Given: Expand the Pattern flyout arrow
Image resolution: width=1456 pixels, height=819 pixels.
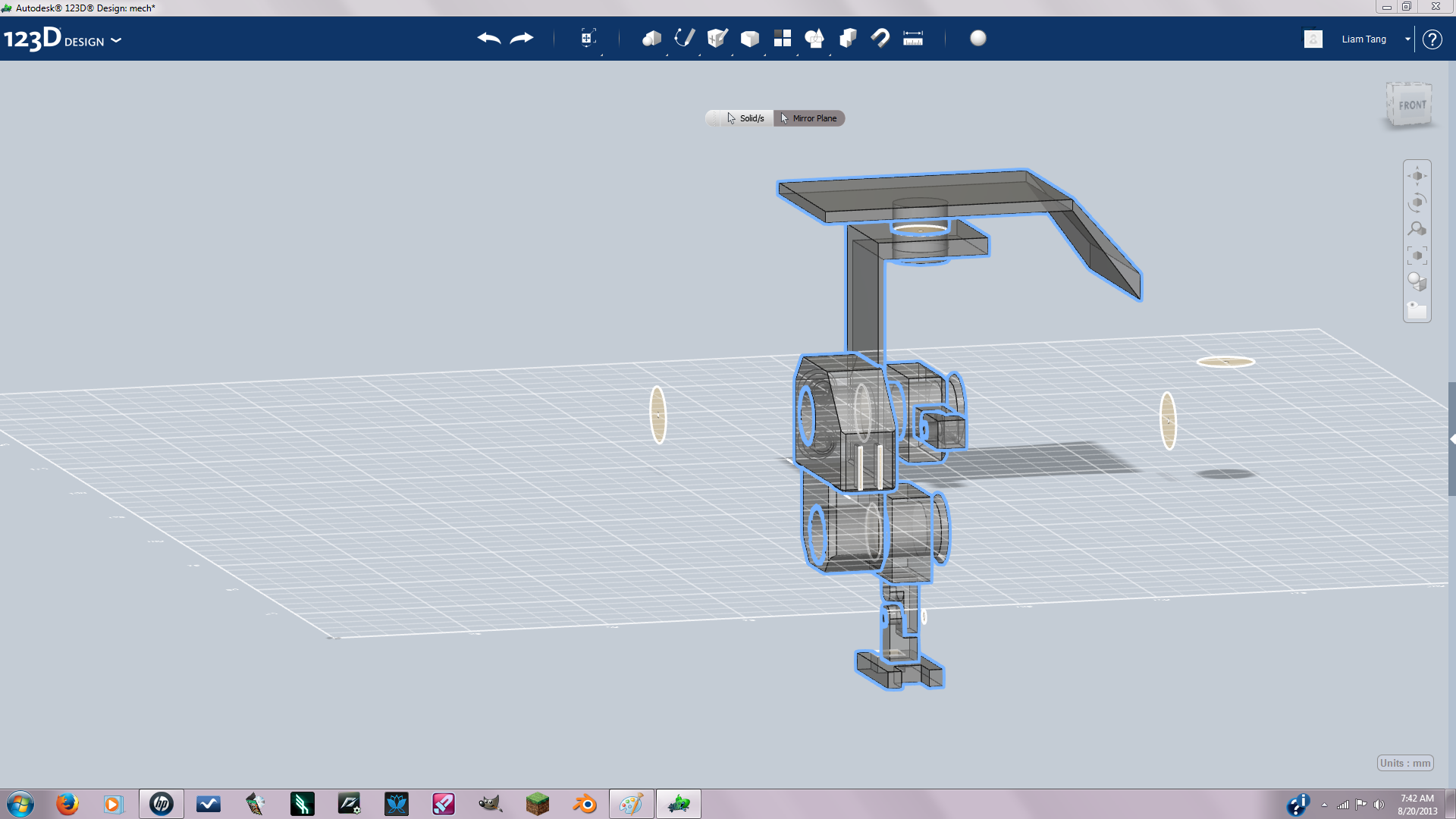Looking at the screenshot, I should coord(797,55).
